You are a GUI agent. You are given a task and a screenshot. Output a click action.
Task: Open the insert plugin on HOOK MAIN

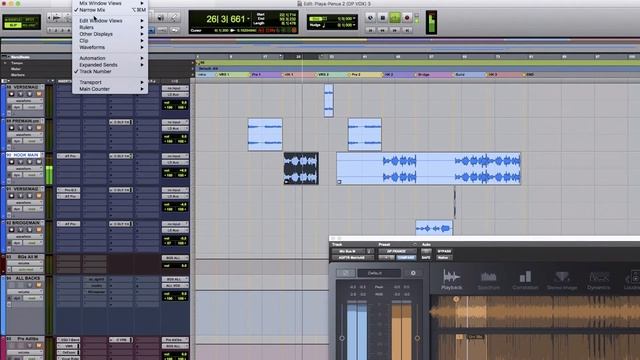pos(69,156)
